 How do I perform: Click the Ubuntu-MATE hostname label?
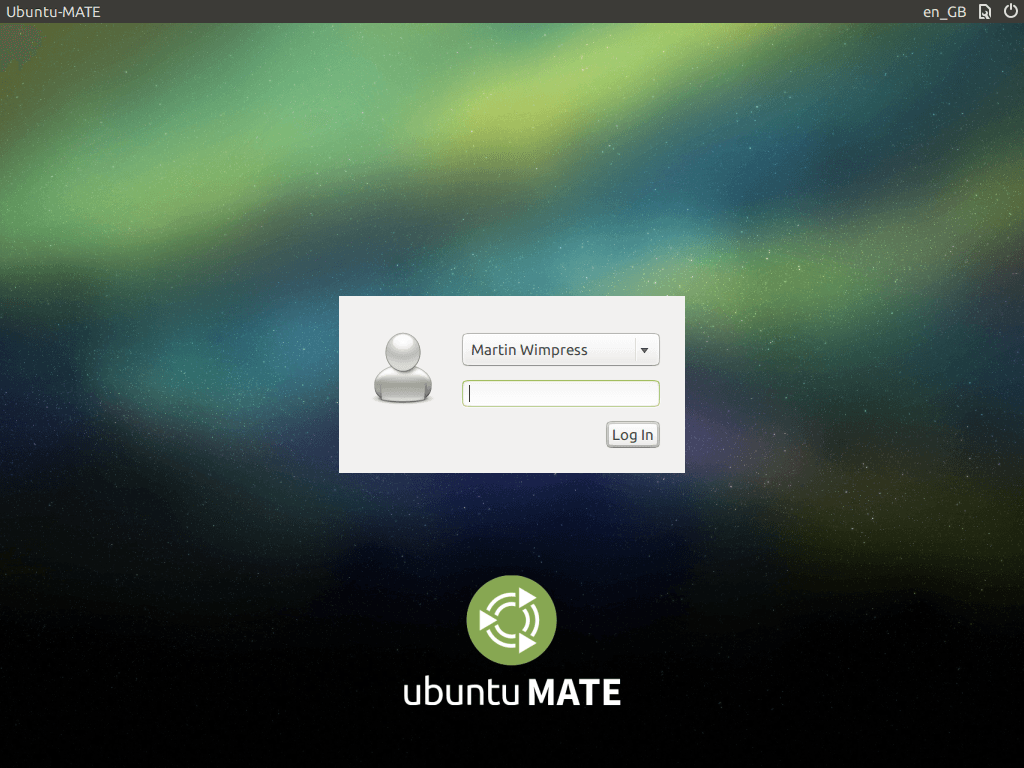click(53, 11)
